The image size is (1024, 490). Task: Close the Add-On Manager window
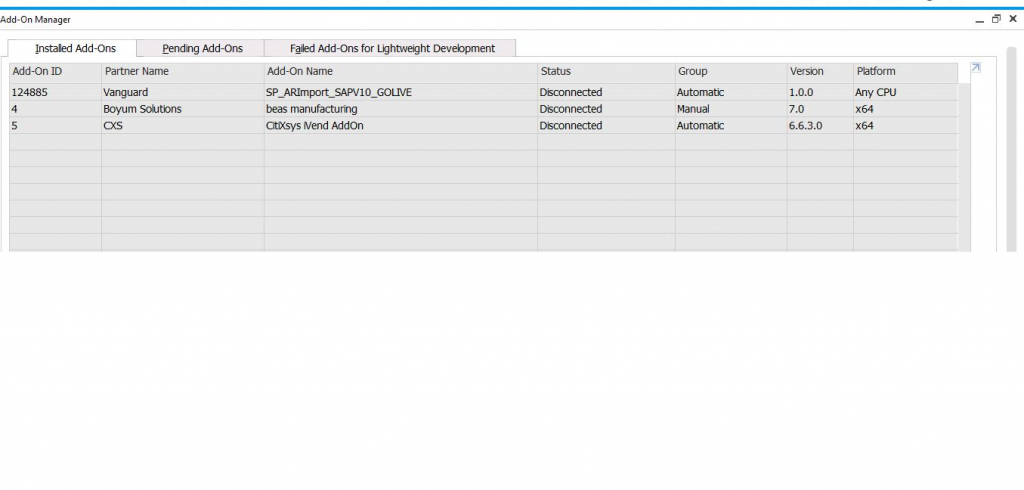pyautogui.click(x=1013, y=19)
